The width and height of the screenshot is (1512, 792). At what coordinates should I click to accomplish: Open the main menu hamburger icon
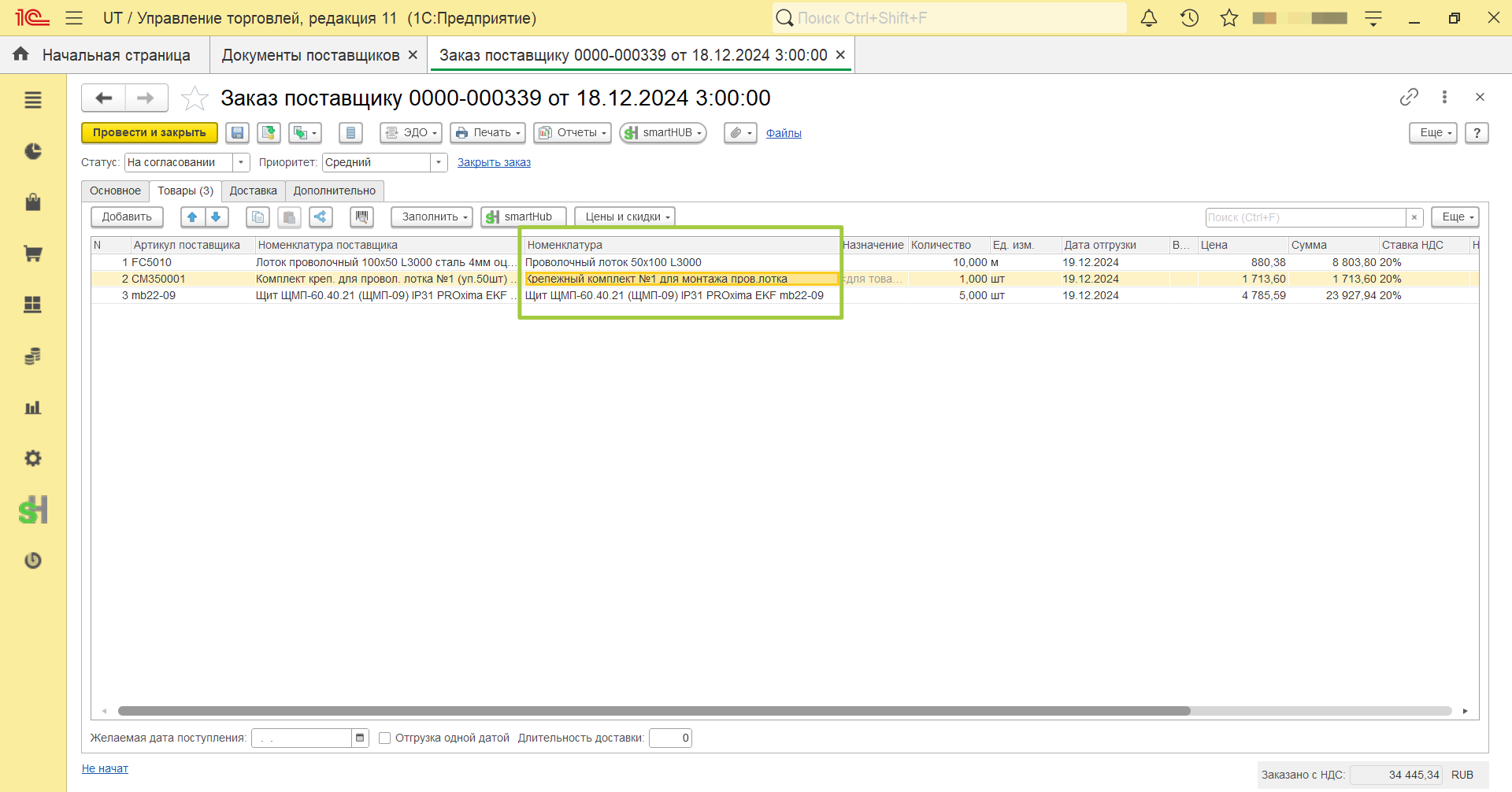[x=74, y=17]
